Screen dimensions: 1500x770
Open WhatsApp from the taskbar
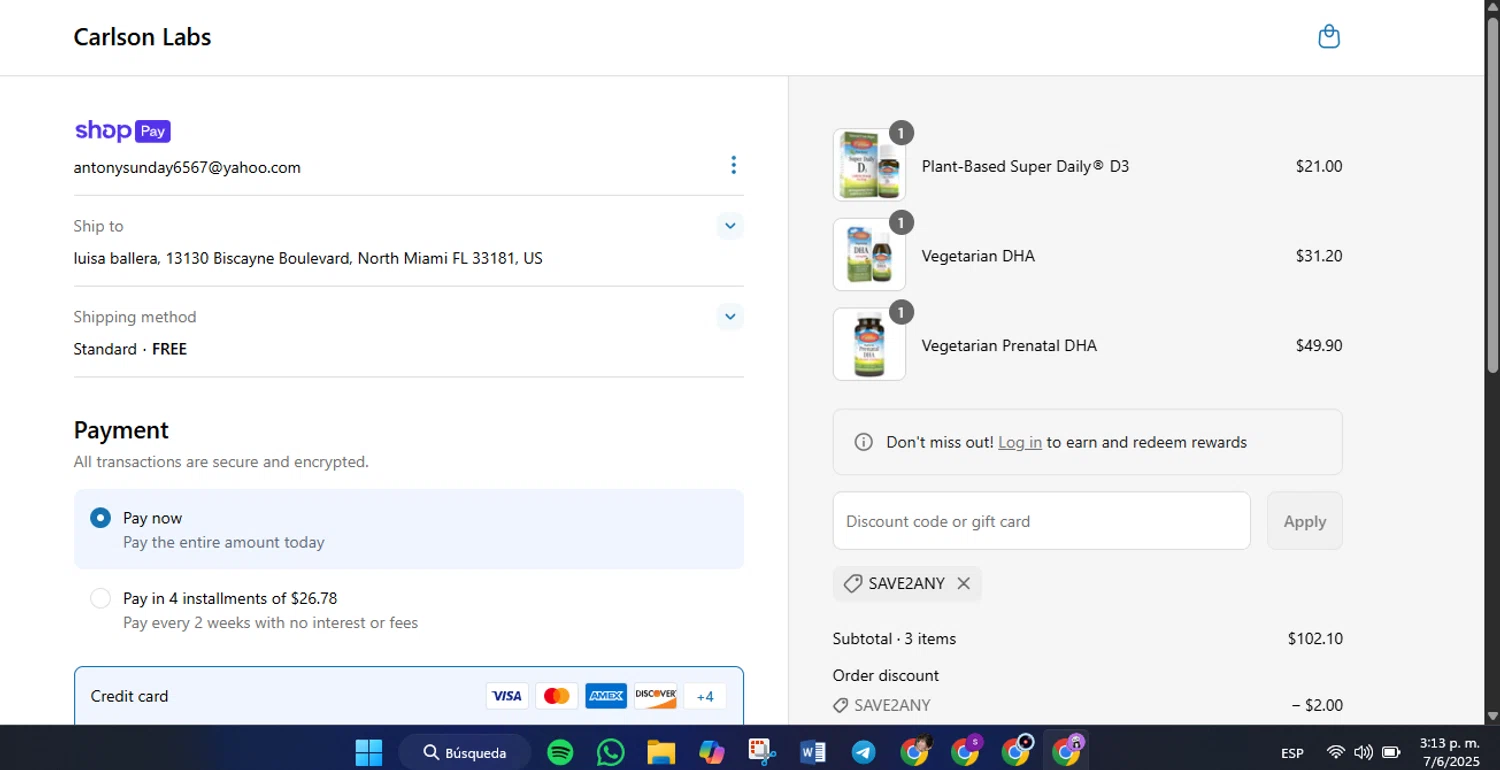611,752
